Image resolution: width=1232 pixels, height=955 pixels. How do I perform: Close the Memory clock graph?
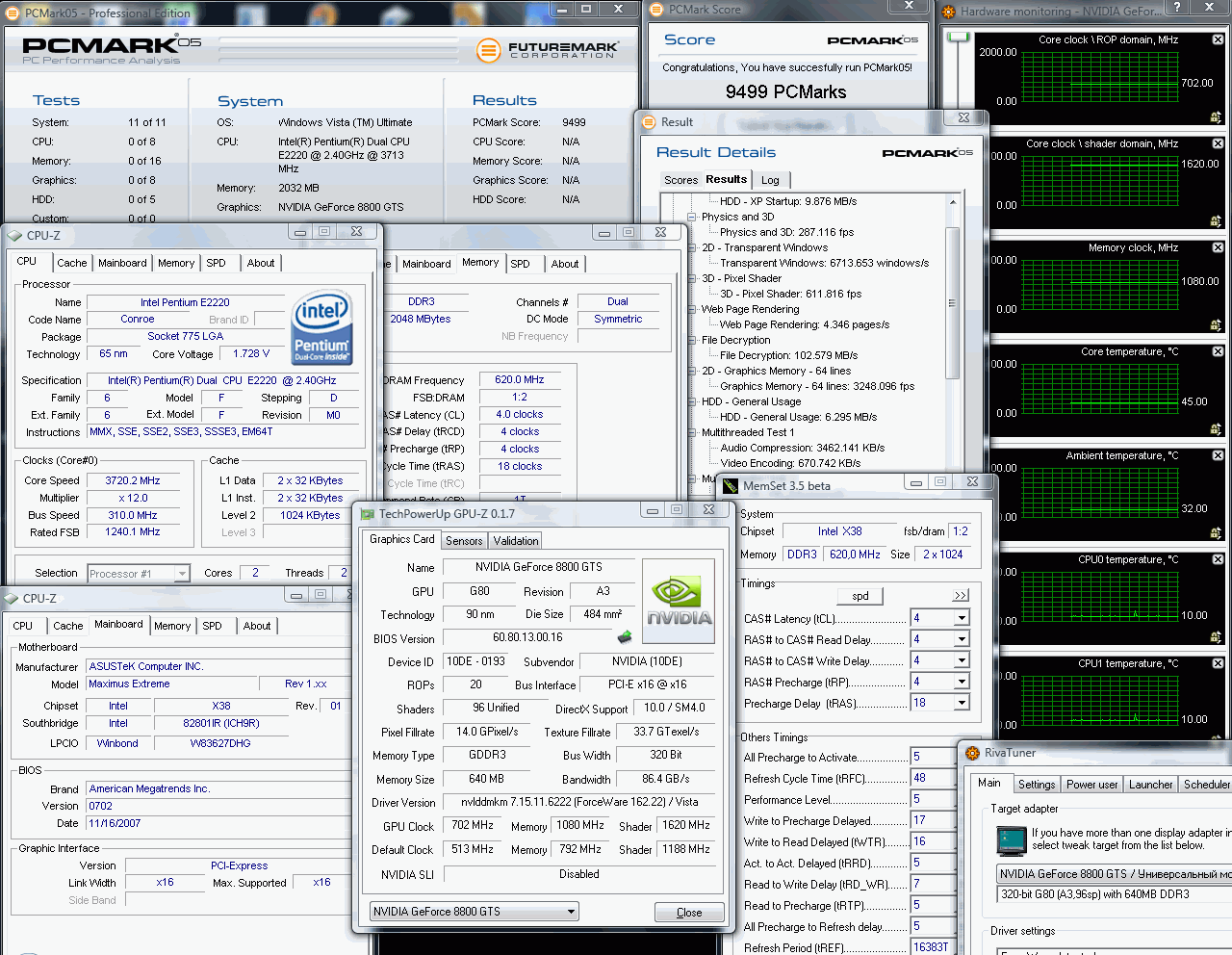[x=1218, y=247]
